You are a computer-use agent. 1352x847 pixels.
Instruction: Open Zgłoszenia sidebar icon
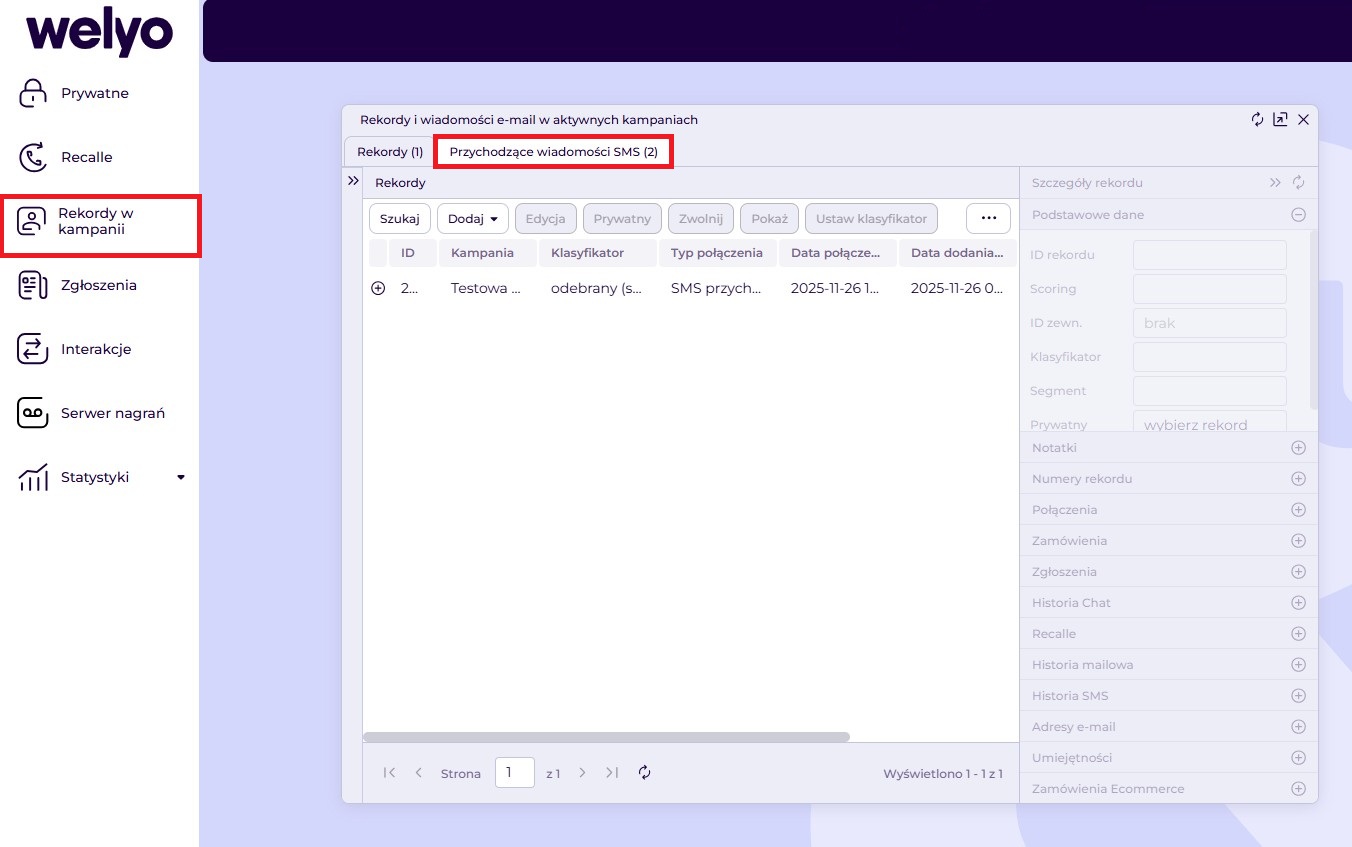[x=33, y=285]
